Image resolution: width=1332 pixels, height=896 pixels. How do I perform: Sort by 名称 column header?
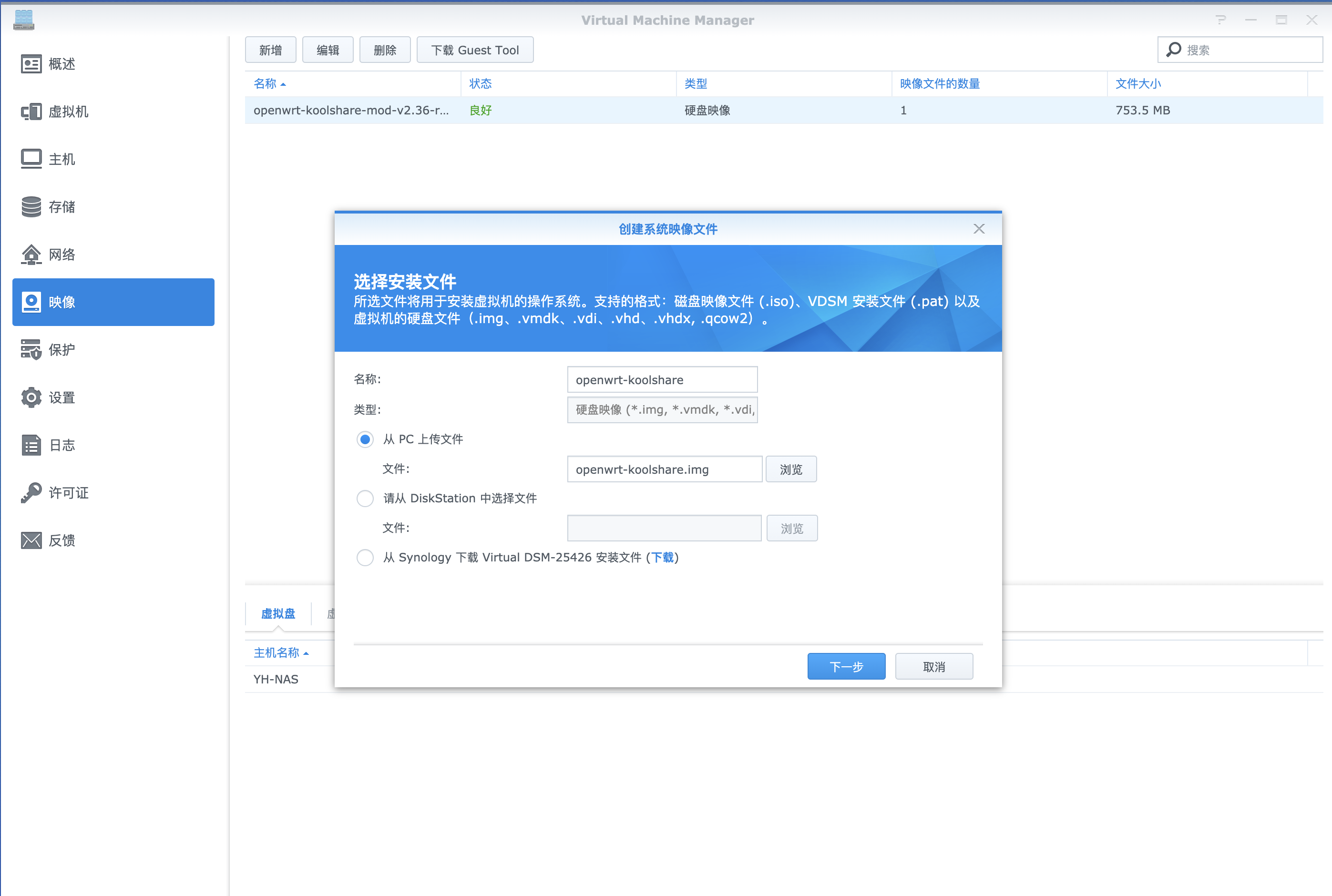click(353, 83)
